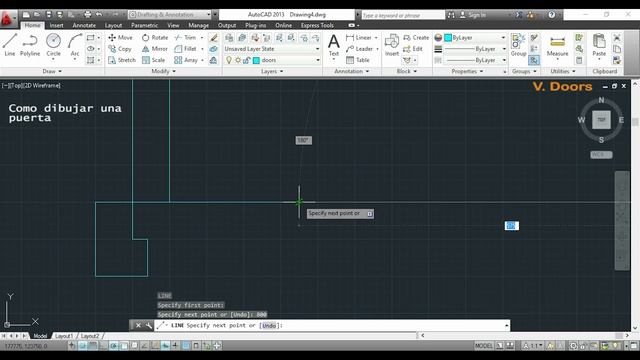Click the Text annotation tool
Image resolution: width=640 pixels, height=360 pixels.
click(333, 45)
